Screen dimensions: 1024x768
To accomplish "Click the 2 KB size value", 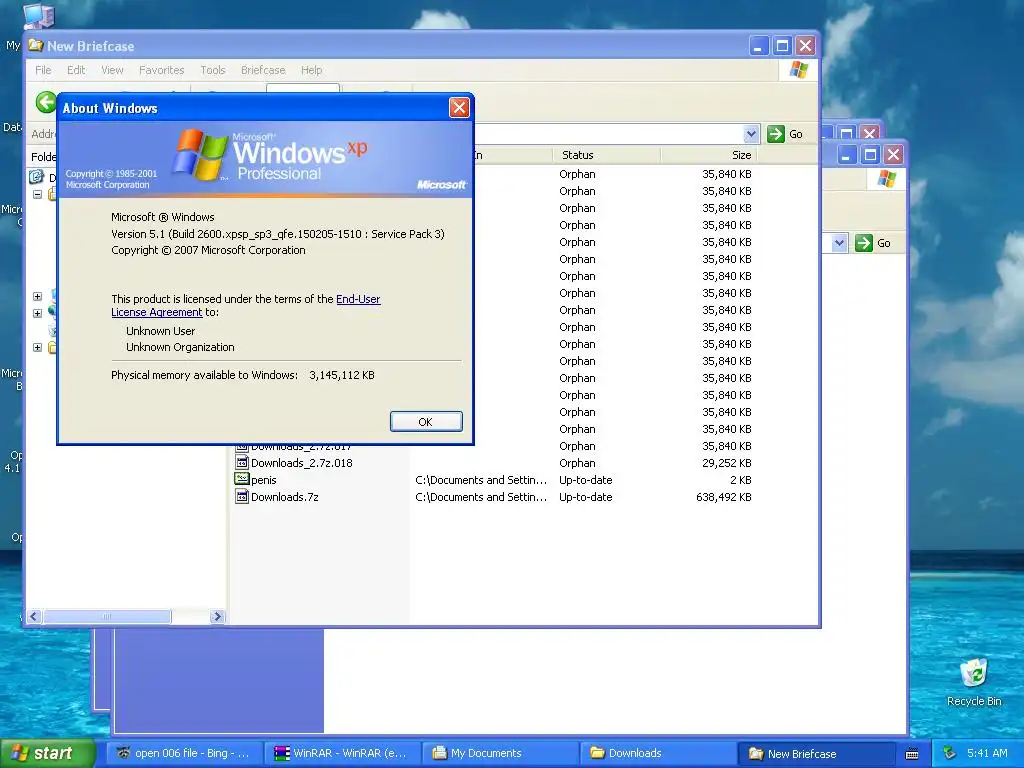I will tap(741, 480).
